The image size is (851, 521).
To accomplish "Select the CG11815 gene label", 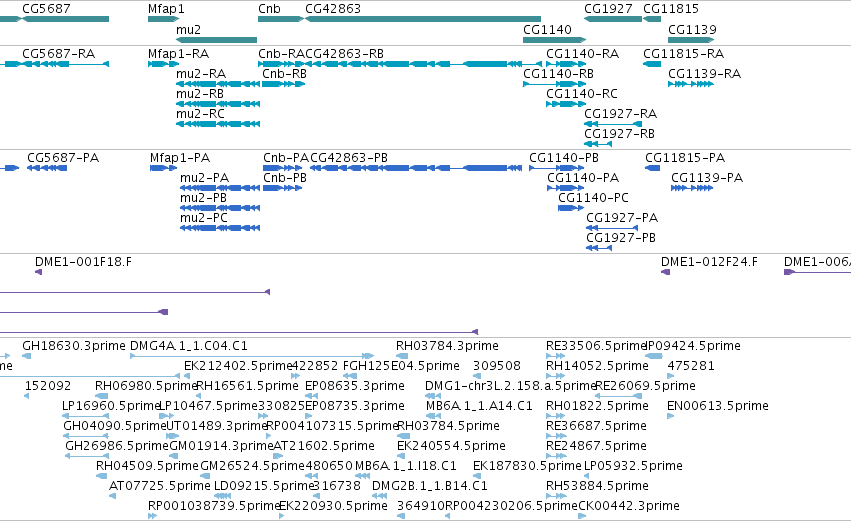I will pos(671,9).
